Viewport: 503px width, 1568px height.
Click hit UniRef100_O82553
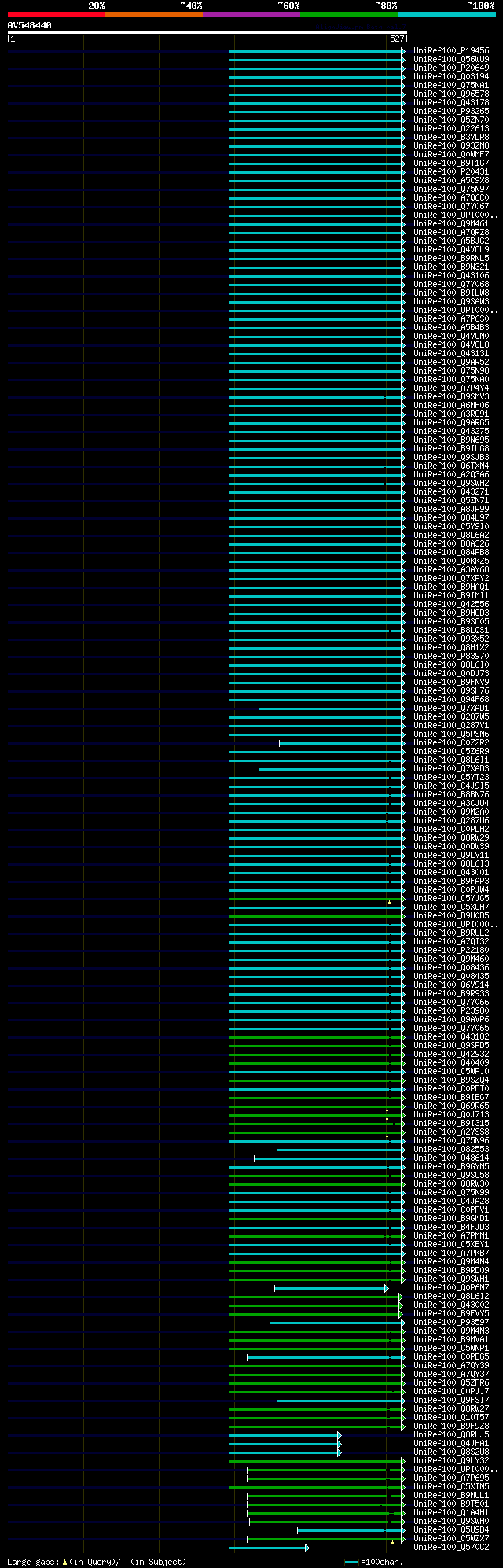451,1149
